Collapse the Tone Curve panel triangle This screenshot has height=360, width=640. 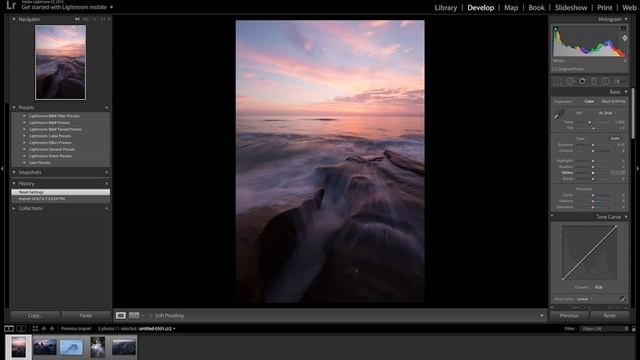[x=626, y=217]
